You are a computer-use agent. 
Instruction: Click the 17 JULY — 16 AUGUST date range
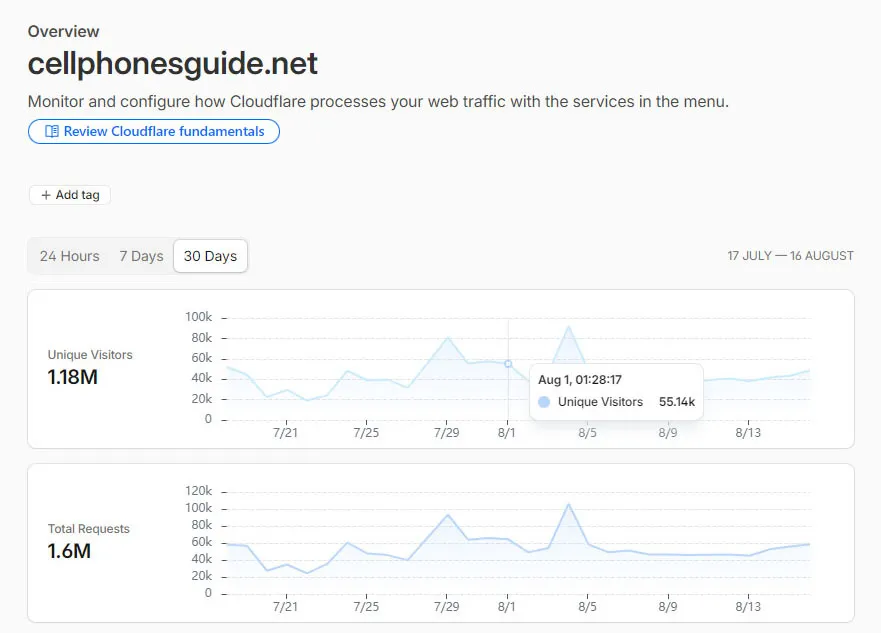click(x=791, y=256)
